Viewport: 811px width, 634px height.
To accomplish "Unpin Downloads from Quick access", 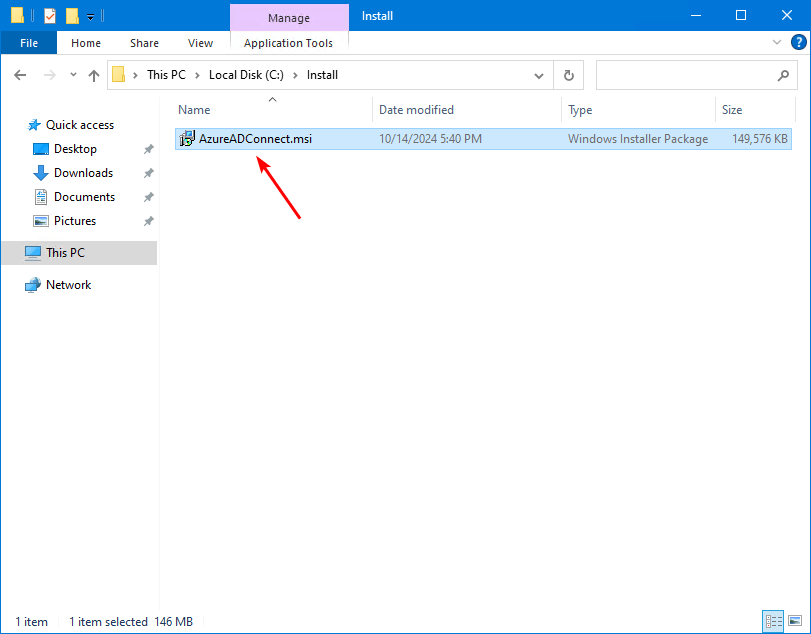I will coord(148,173).
